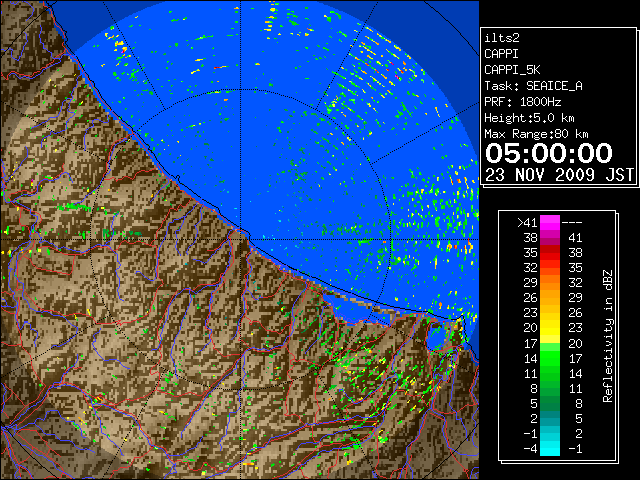Click the '-4' legend value
This screenshot has width=640, height=480.
(530, 449)
